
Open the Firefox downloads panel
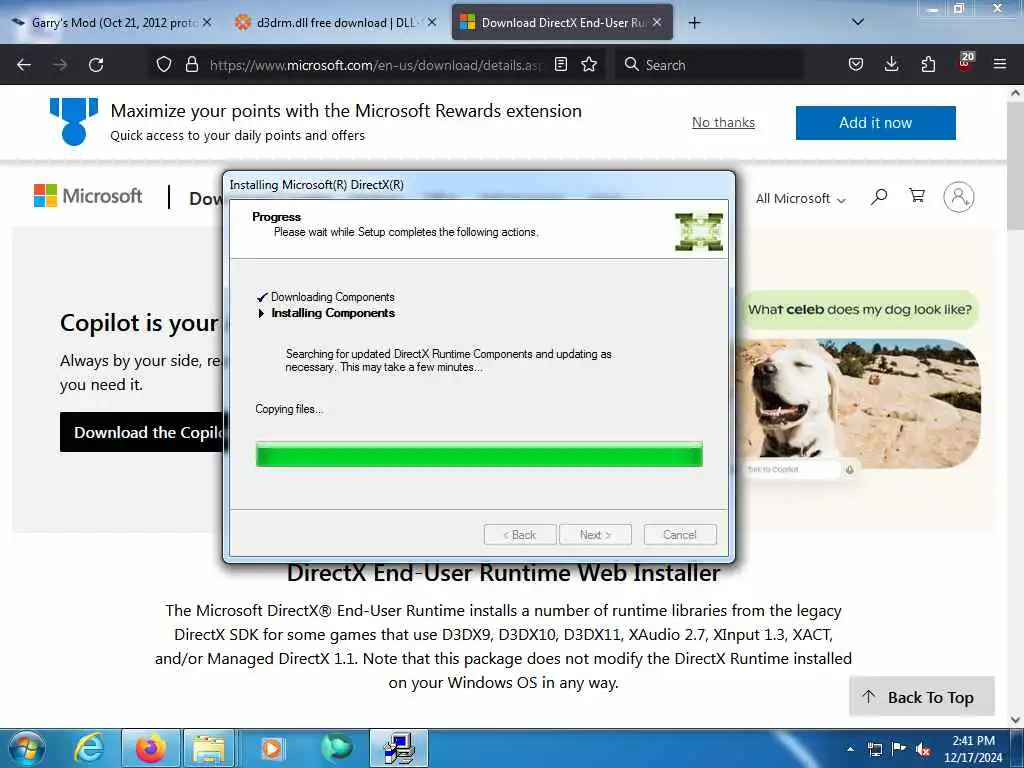(x=891, y=65)
